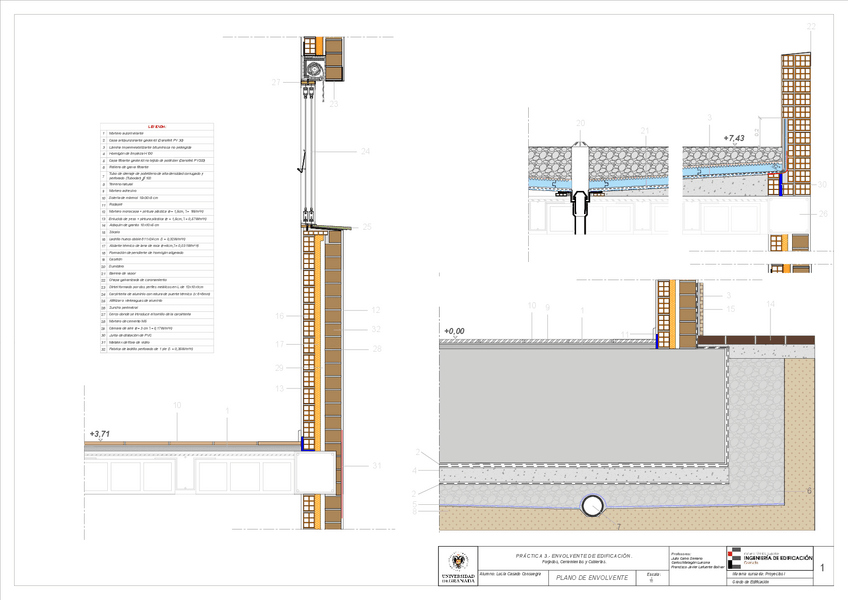Click callout number 30 beside parapet
This screenshot has height=600, width=848.
point(822,184)
